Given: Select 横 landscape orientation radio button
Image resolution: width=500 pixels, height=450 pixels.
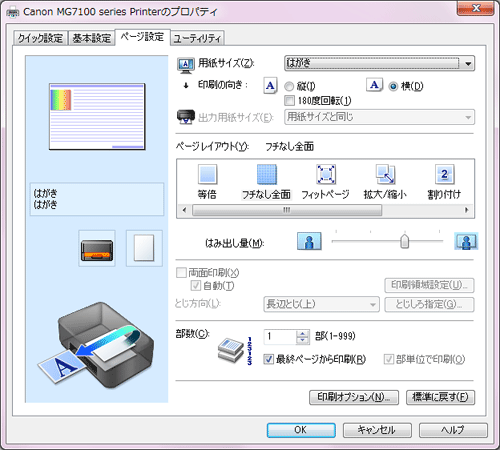Looking at the screenshot, I should point(393,86).
